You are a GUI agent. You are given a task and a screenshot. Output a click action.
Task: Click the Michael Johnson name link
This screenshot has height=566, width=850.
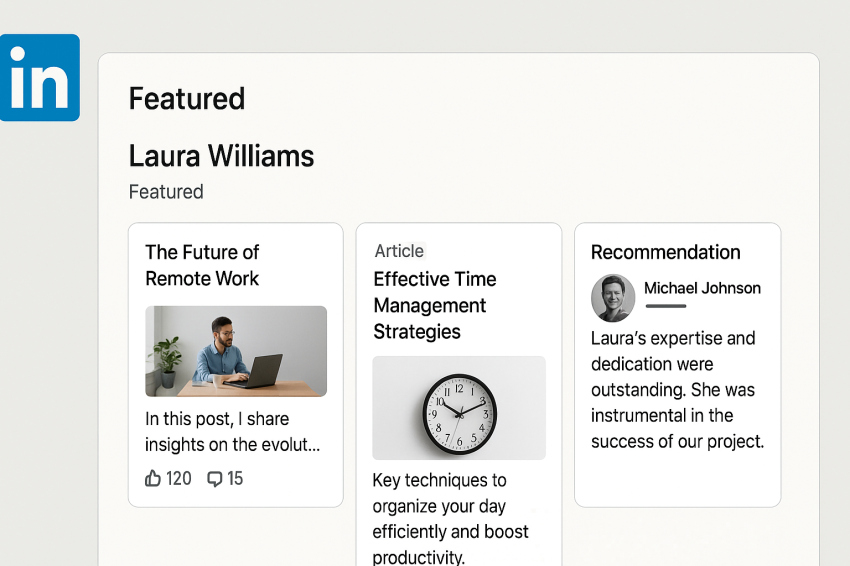coord(702,288)
